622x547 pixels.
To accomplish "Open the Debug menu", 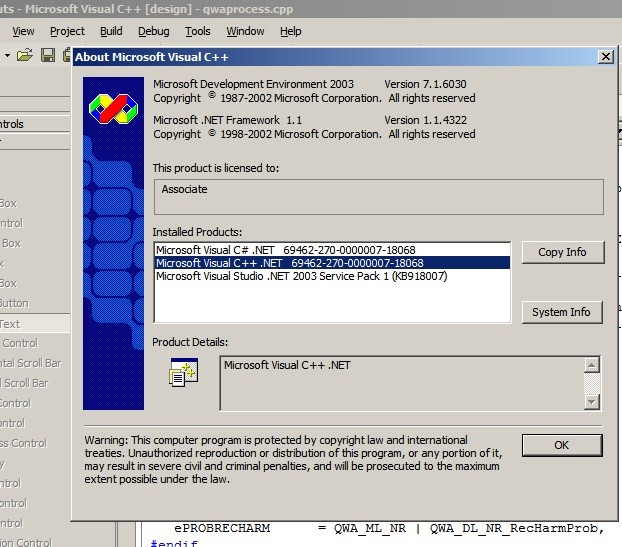I will pos(154,31).
